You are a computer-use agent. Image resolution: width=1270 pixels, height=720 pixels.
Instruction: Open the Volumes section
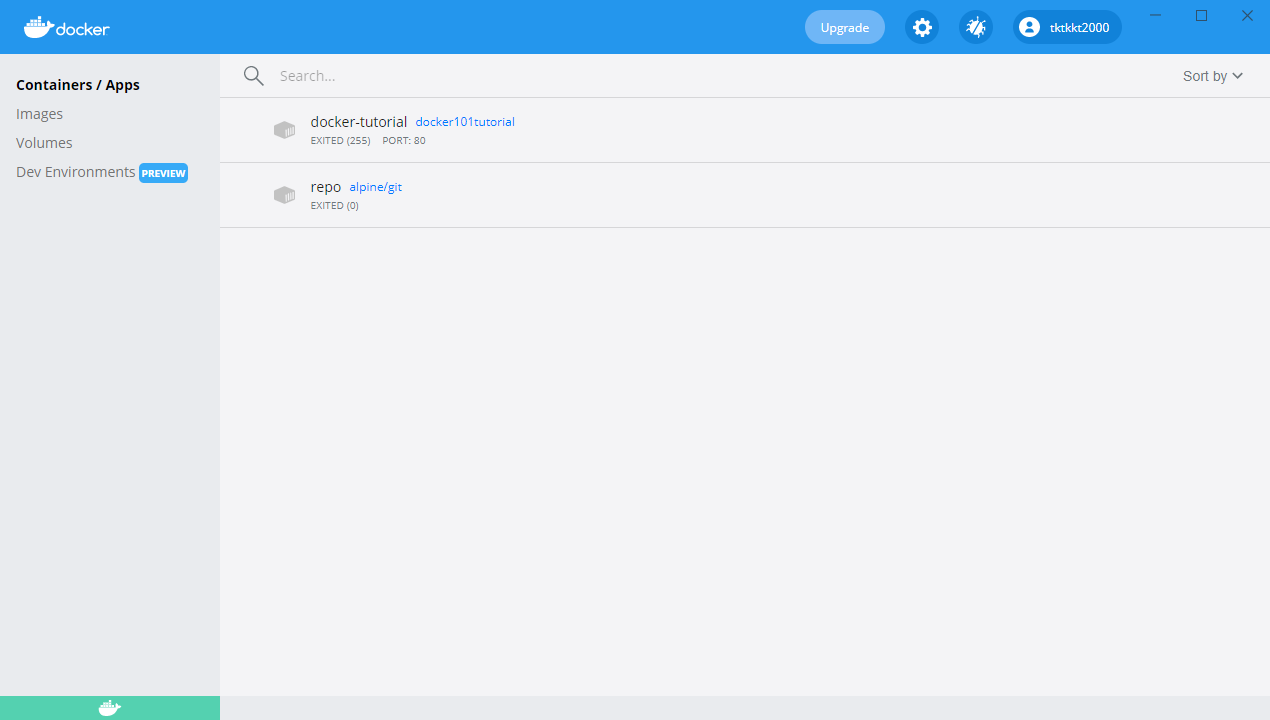[x=44, y=143]
